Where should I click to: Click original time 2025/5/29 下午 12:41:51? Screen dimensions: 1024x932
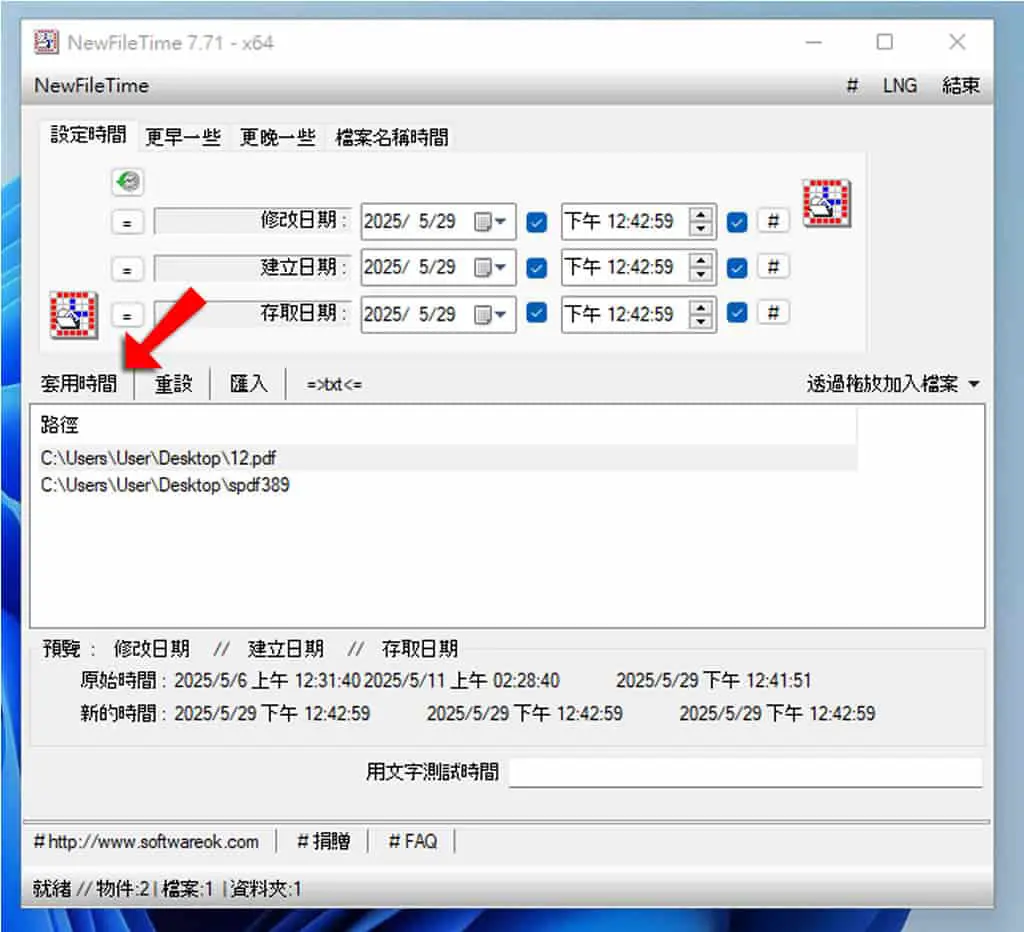(x=713, y=681)
